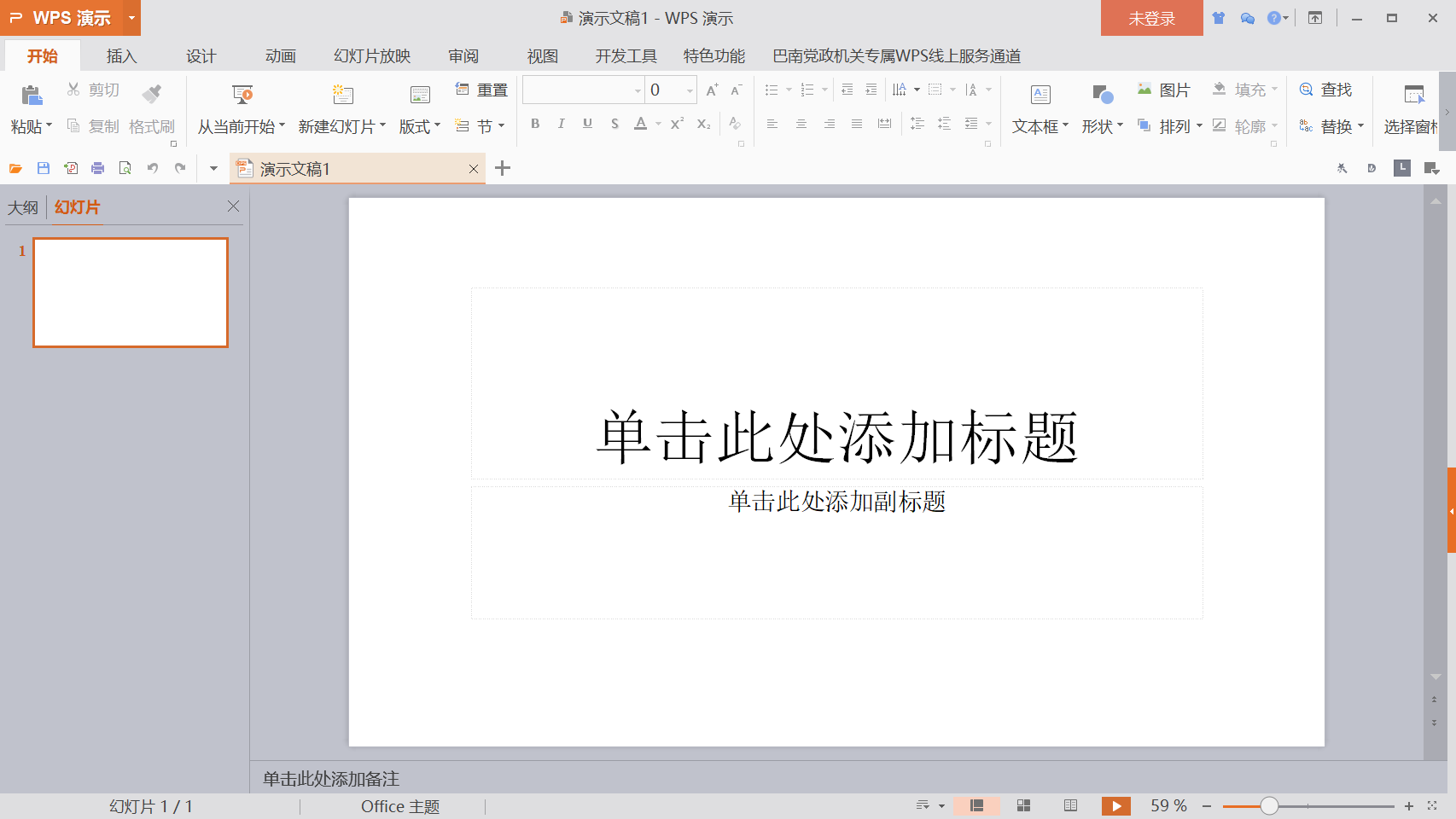Image resolution: width=1456 pixels, height=819 pixels.
Task: Add a new document tab with plus
Action: point(503,168)
